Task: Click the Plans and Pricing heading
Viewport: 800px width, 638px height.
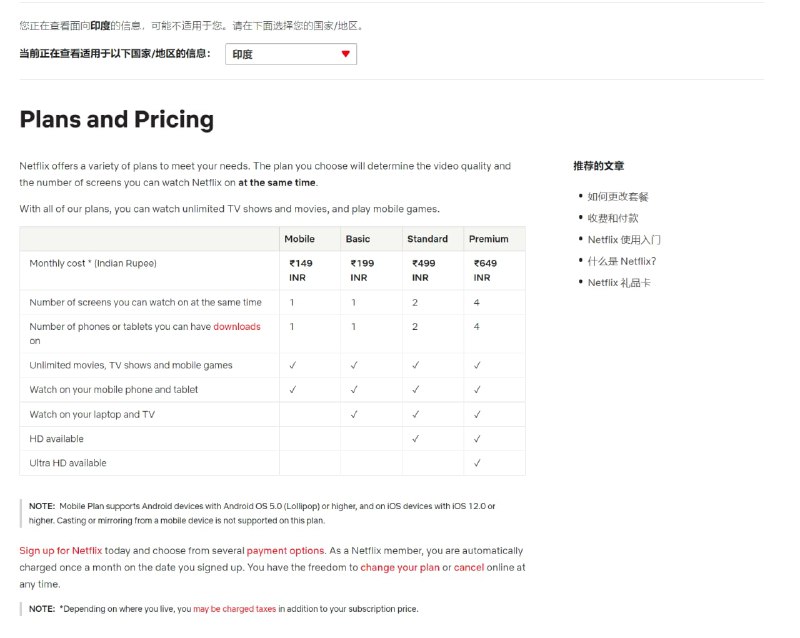Action: (x=116, y=120)
